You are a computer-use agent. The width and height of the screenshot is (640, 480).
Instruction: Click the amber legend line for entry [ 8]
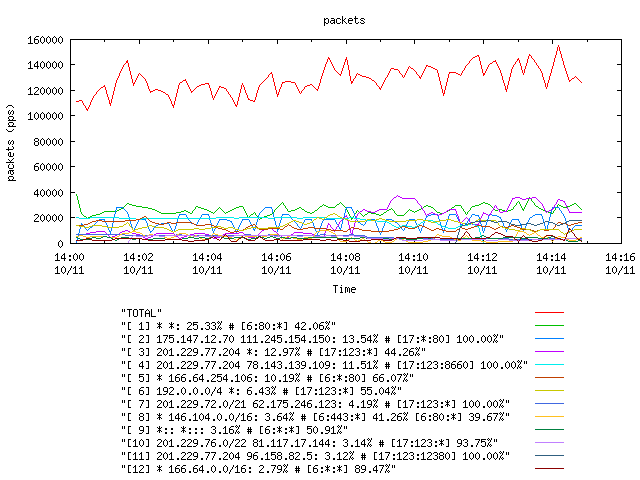(x=549, y=417)
